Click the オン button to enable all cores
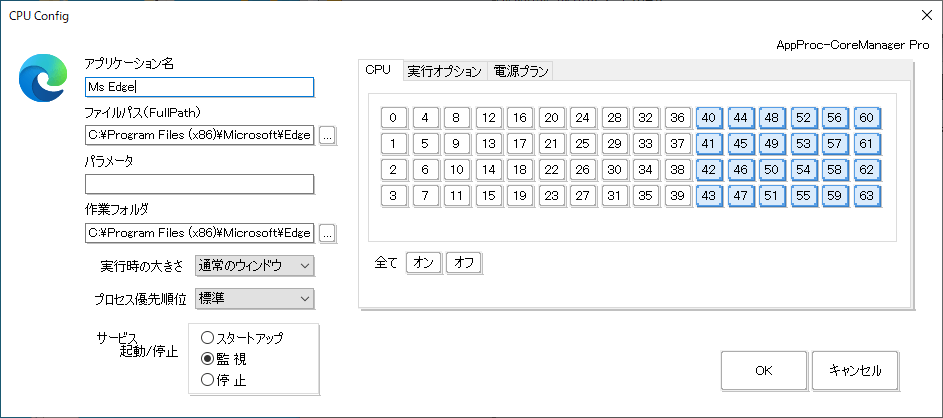Viewport: 943px width, 418px height. (x=423, y=263)
